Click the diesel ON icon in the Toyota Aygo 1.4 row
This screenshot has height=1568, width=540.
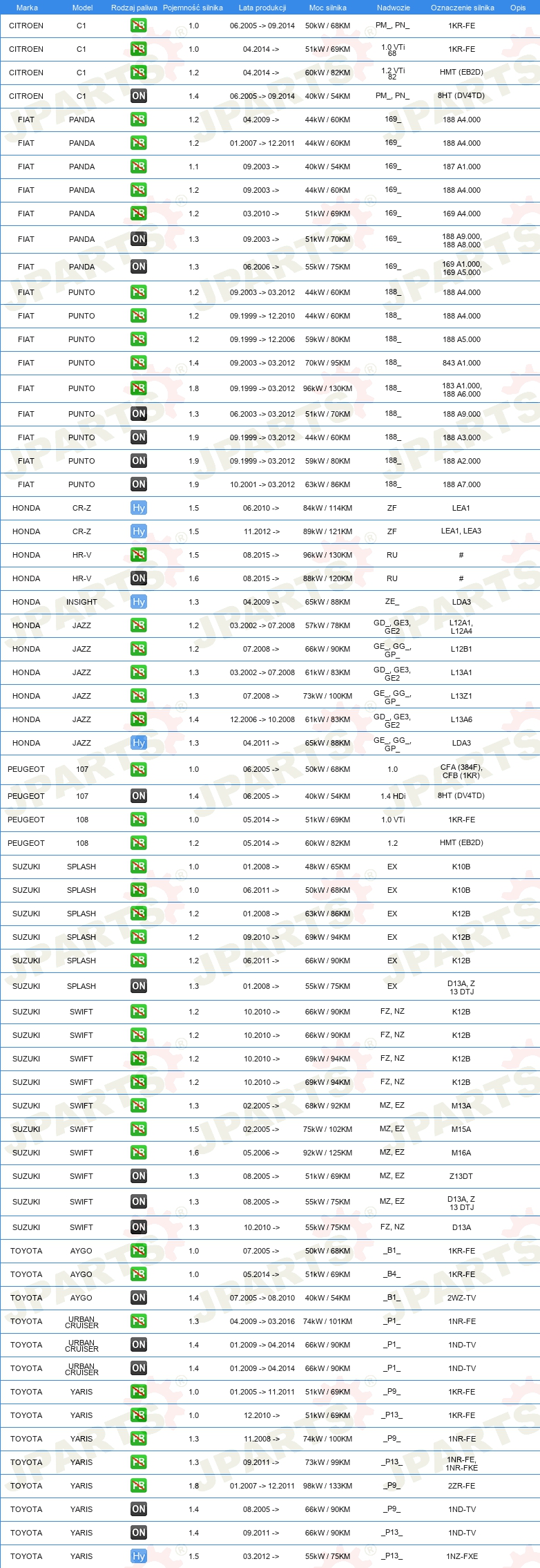pos(139,1298)
